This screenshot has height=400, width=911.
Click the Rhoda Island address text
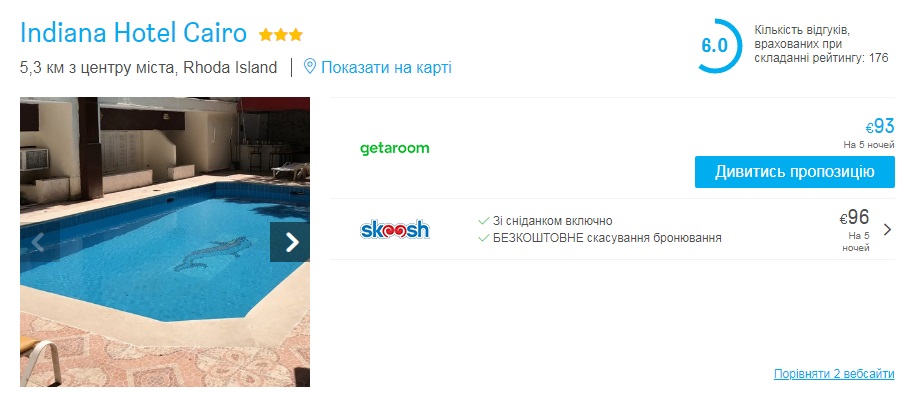230,67
